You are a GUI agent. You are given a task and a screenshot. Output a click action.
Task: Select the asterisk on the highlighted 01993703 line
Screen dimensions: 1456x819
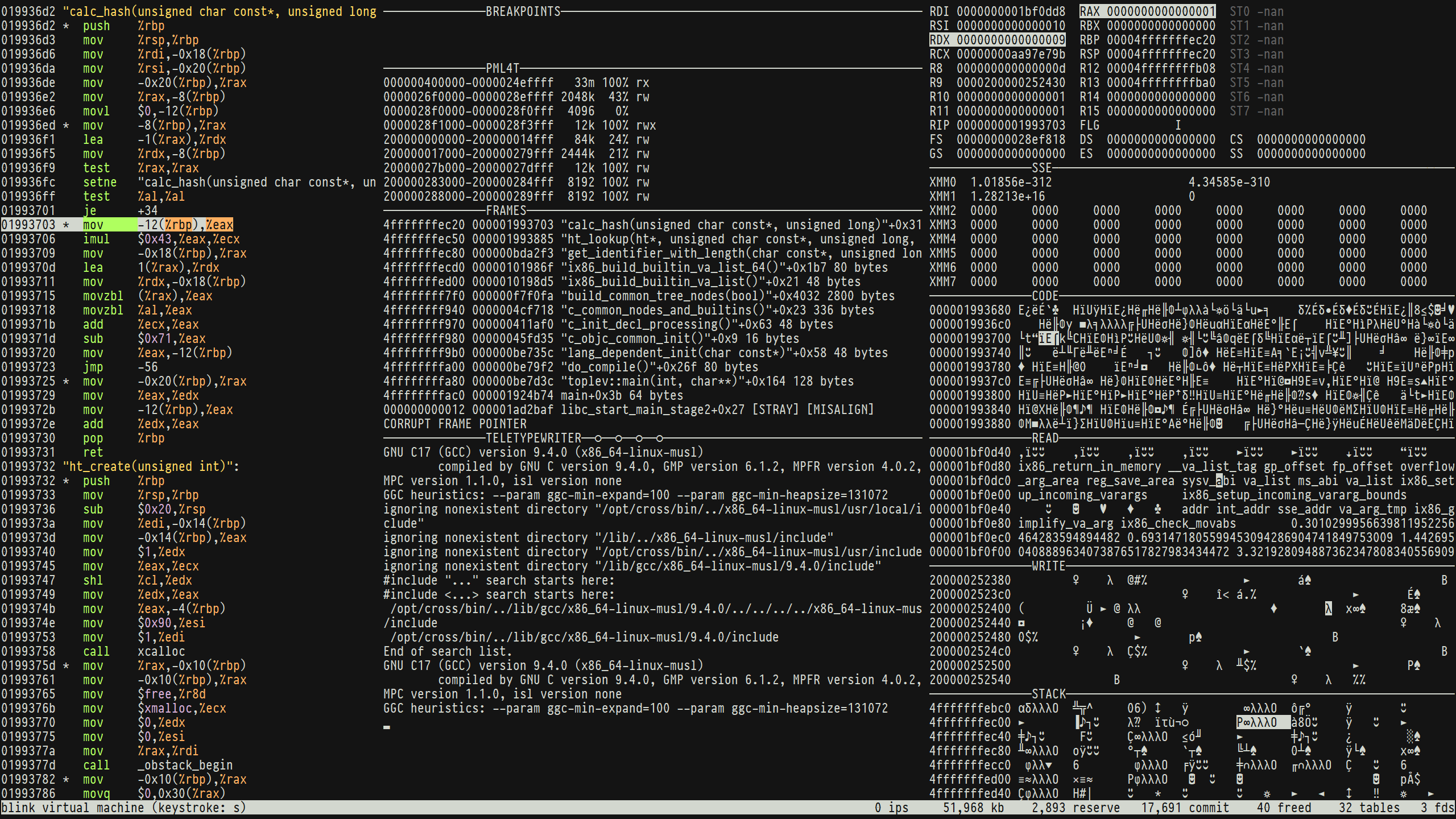click(x=67, y=225)
